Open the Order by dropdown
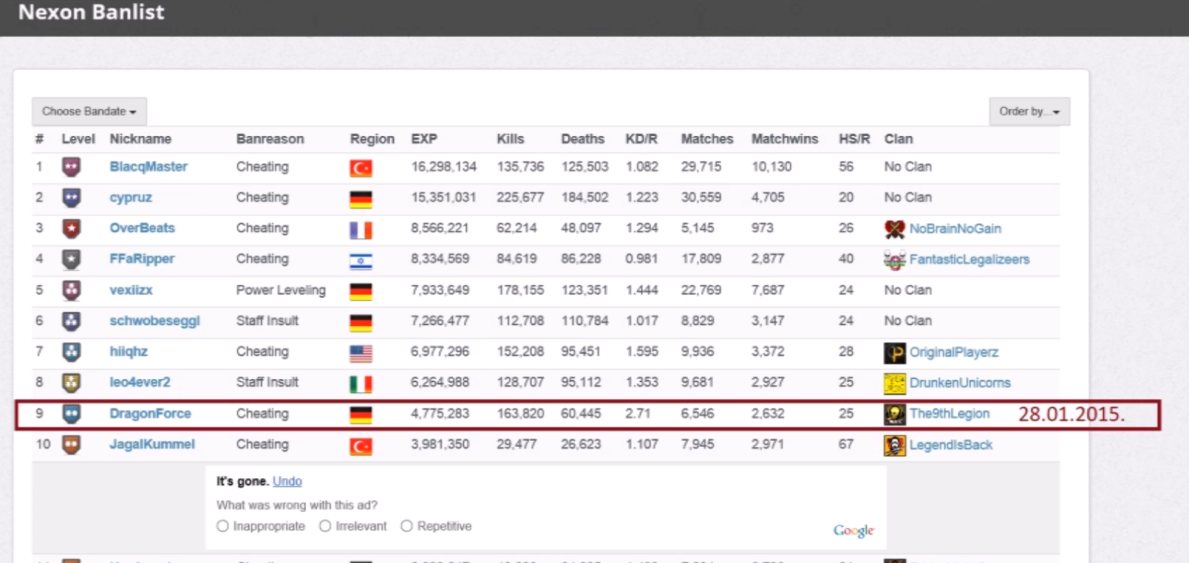Image resolution: width=1189 pixels, height=563 pixels. (1029, 112)
